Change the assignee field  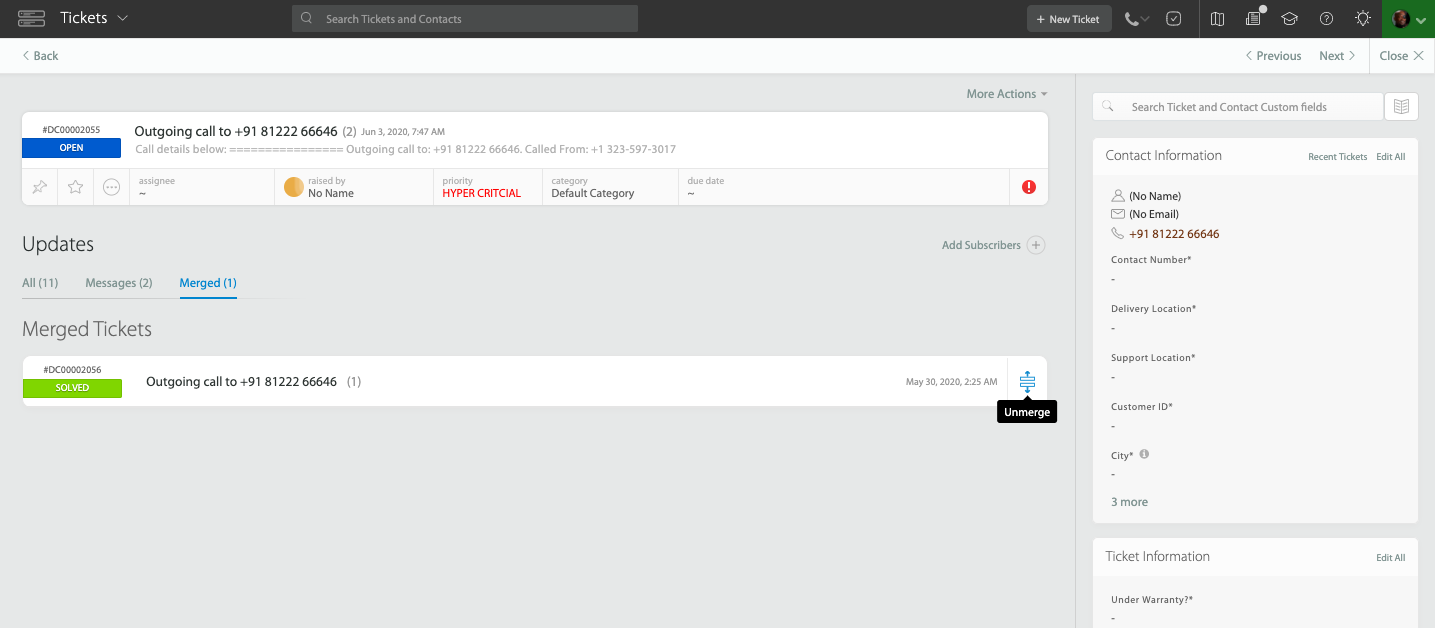(x=201, y=187)
